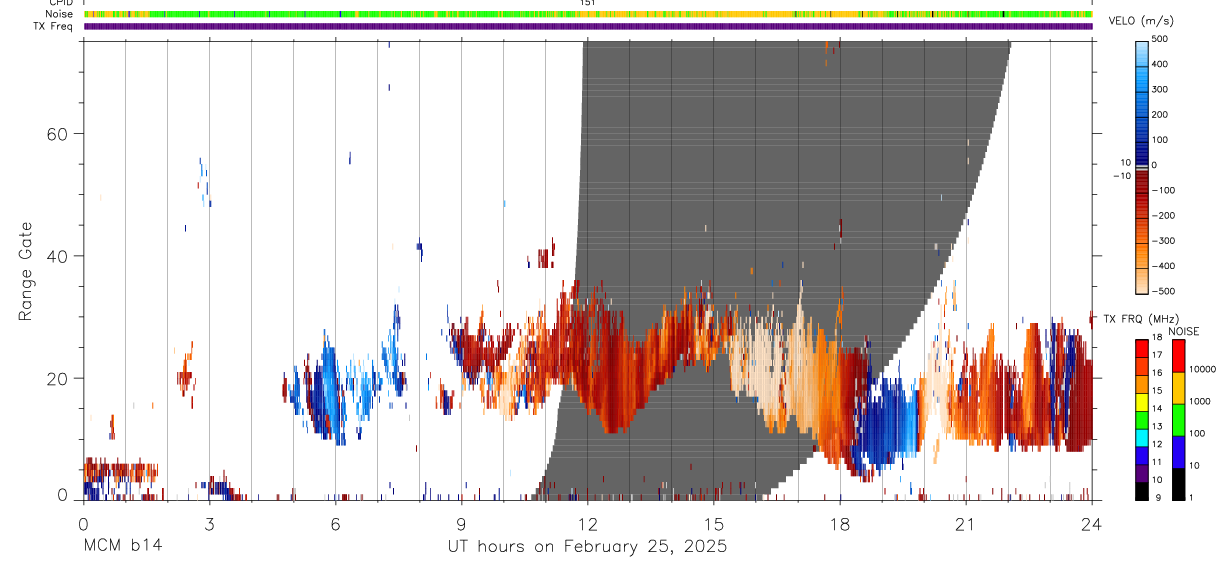Click the '10000' label on the NOISE scale

click(1202, 369)
